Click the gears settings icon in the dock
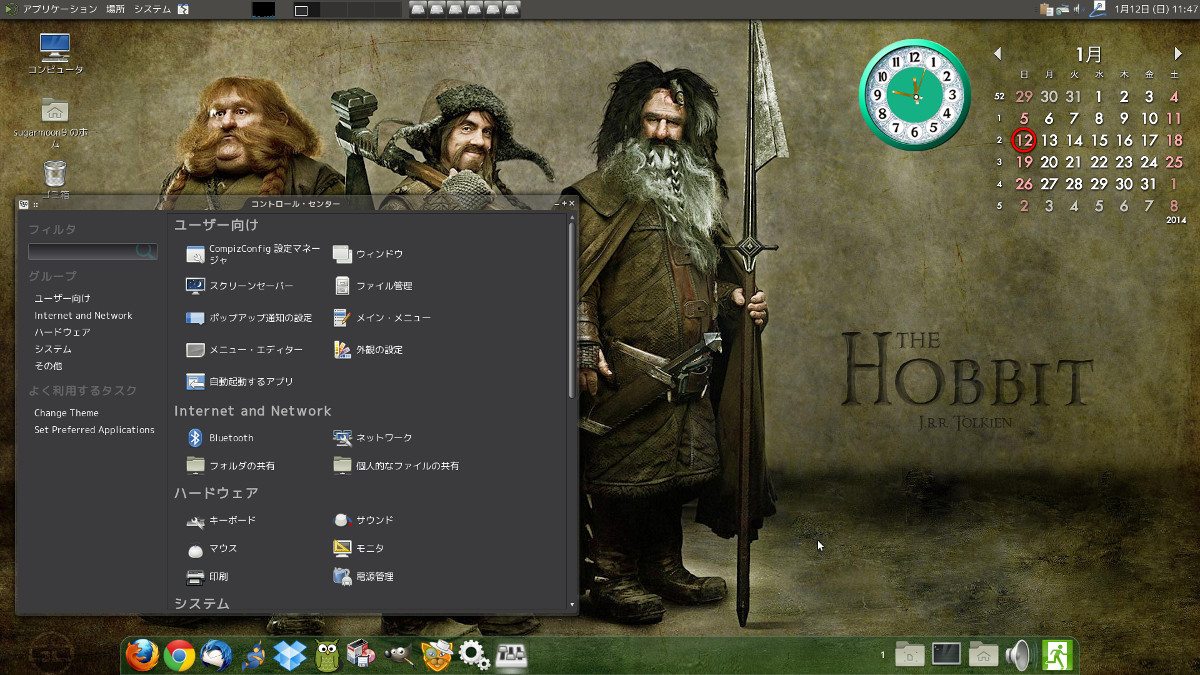The width and height of the screenshot is (1200, 675). (x=473, y=655)
